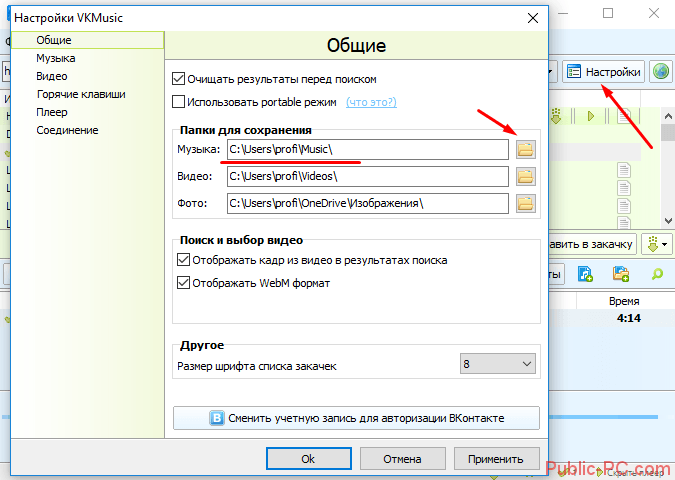This screenshot has width=675, height=480.
Task: Click the 'в закачку' button in the main window
Action: pyautogui.click(x=592, y=245)
